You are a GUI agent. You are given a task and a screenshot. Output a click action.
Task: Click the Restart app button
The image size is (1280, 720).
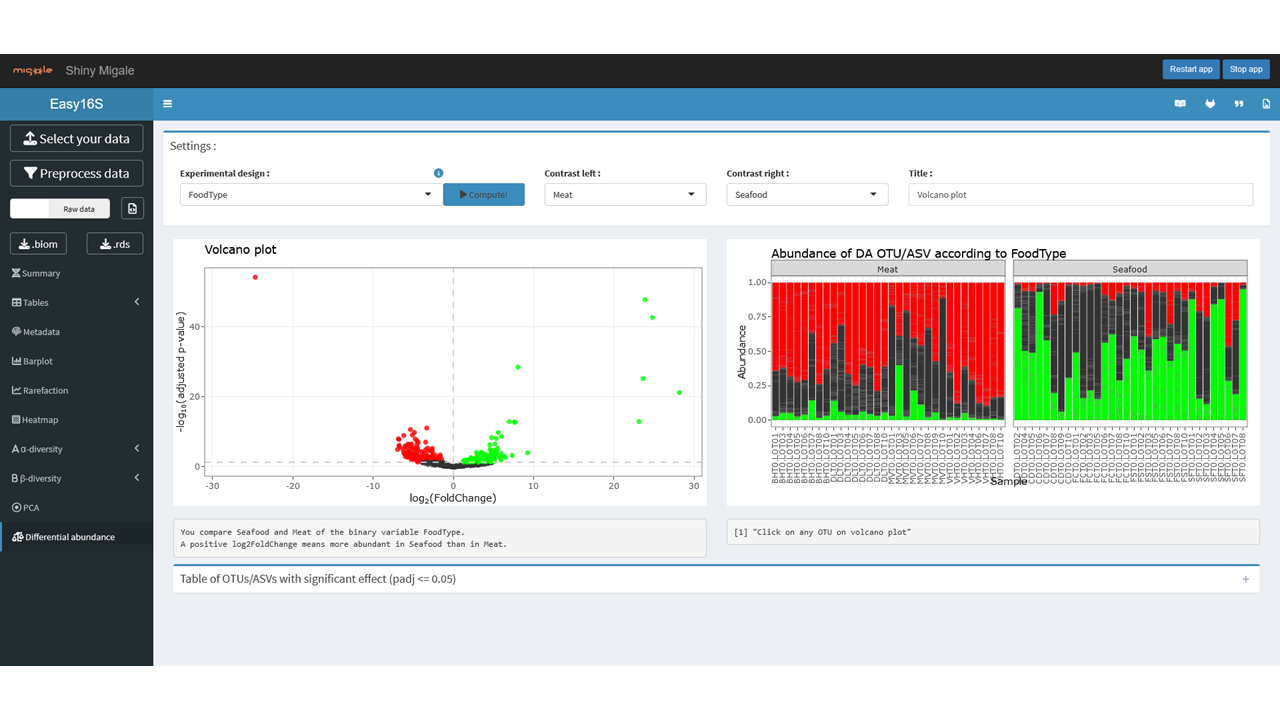1191,69
